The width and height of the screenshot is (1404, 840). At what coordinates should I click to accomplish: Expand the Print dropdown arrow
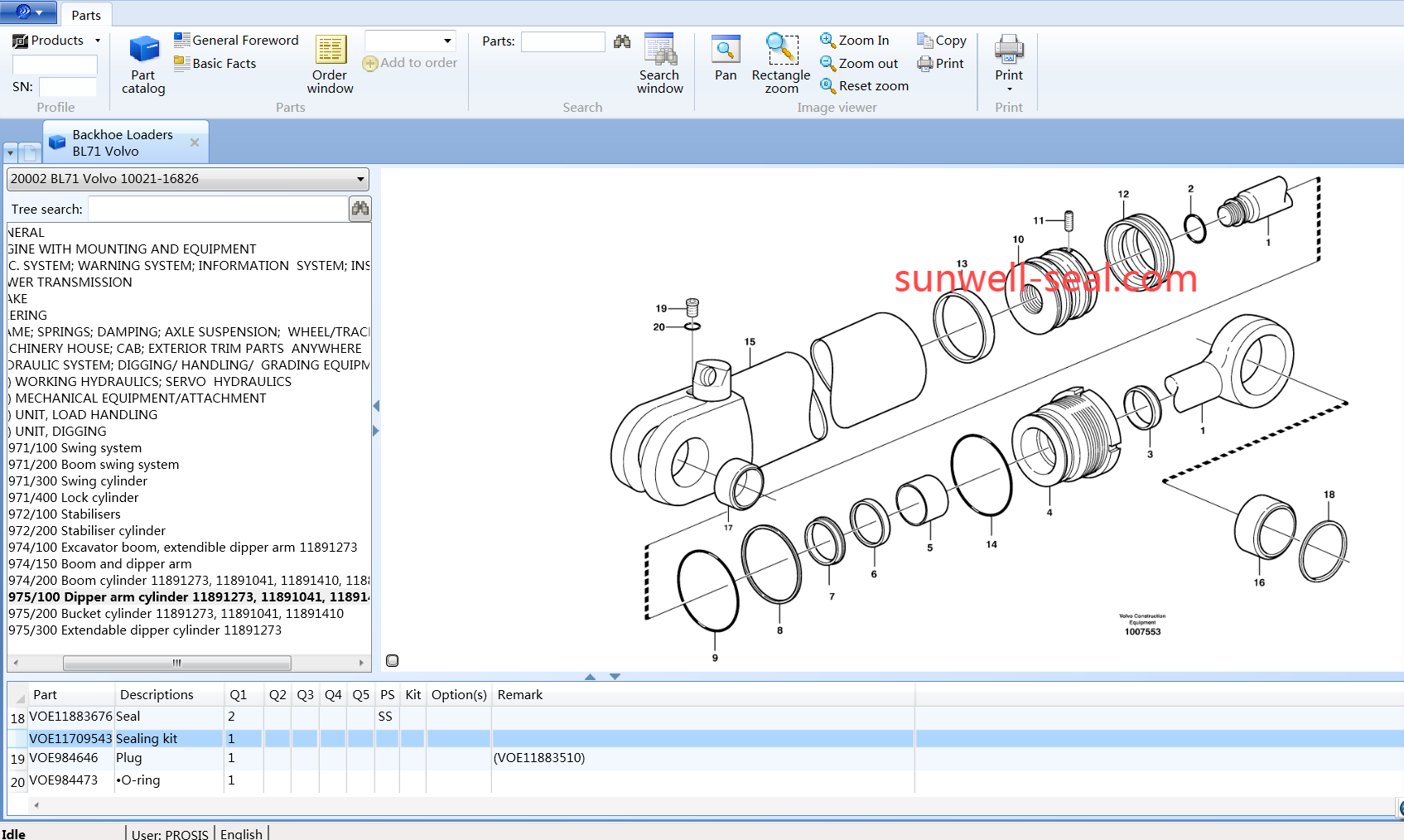[1009, 89]
